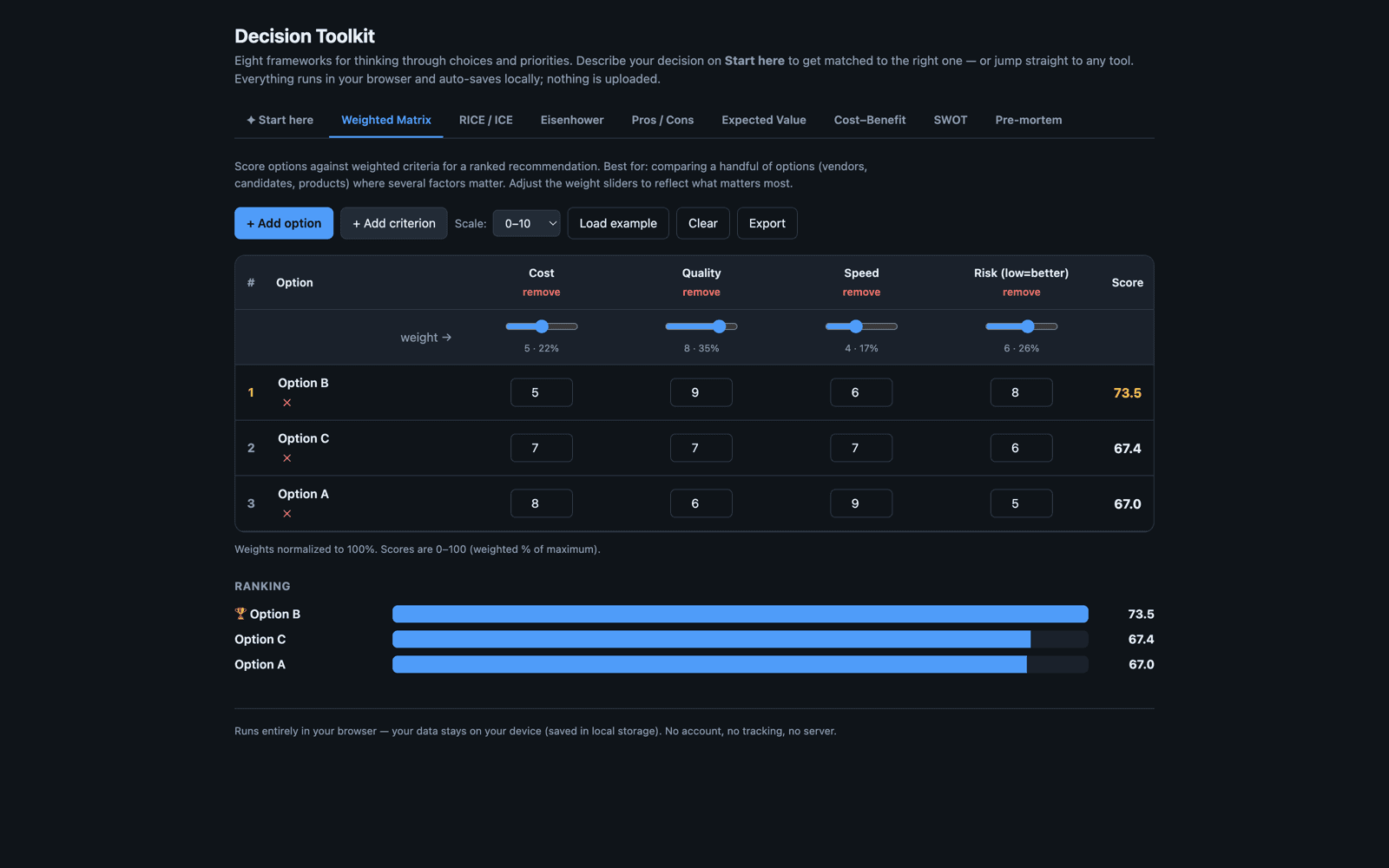The width and height of the screenshot is (1389, 868).
Task: Remove the Speed criterion
Action: point(861,293)
